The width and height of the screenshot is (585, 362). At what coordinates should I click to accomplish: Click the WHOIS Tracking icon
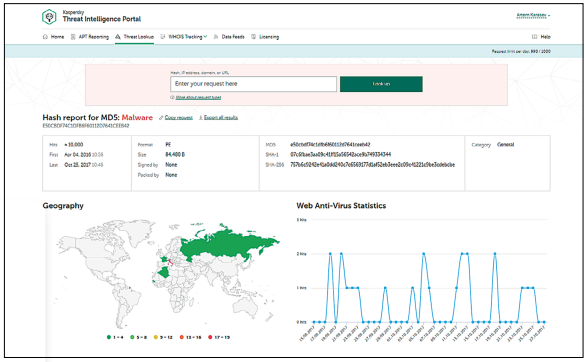[163, 37]
